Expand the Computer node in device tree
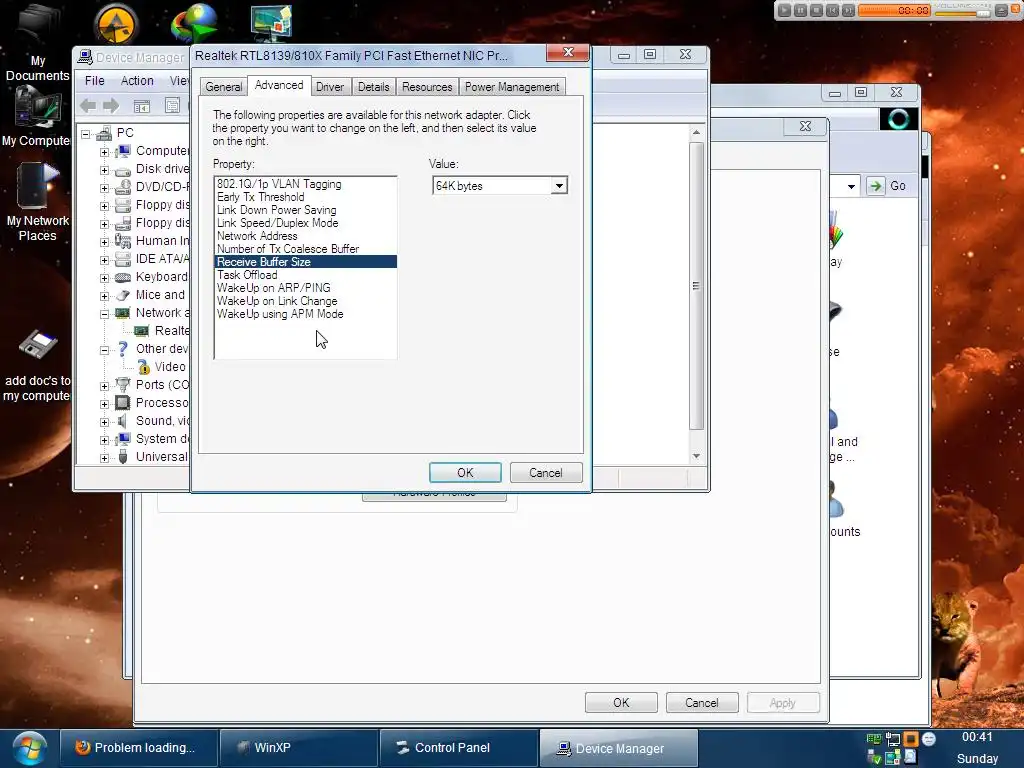The width and height of the screenshot is (1024, 768). pyautogui.click(x=104, y=152)
